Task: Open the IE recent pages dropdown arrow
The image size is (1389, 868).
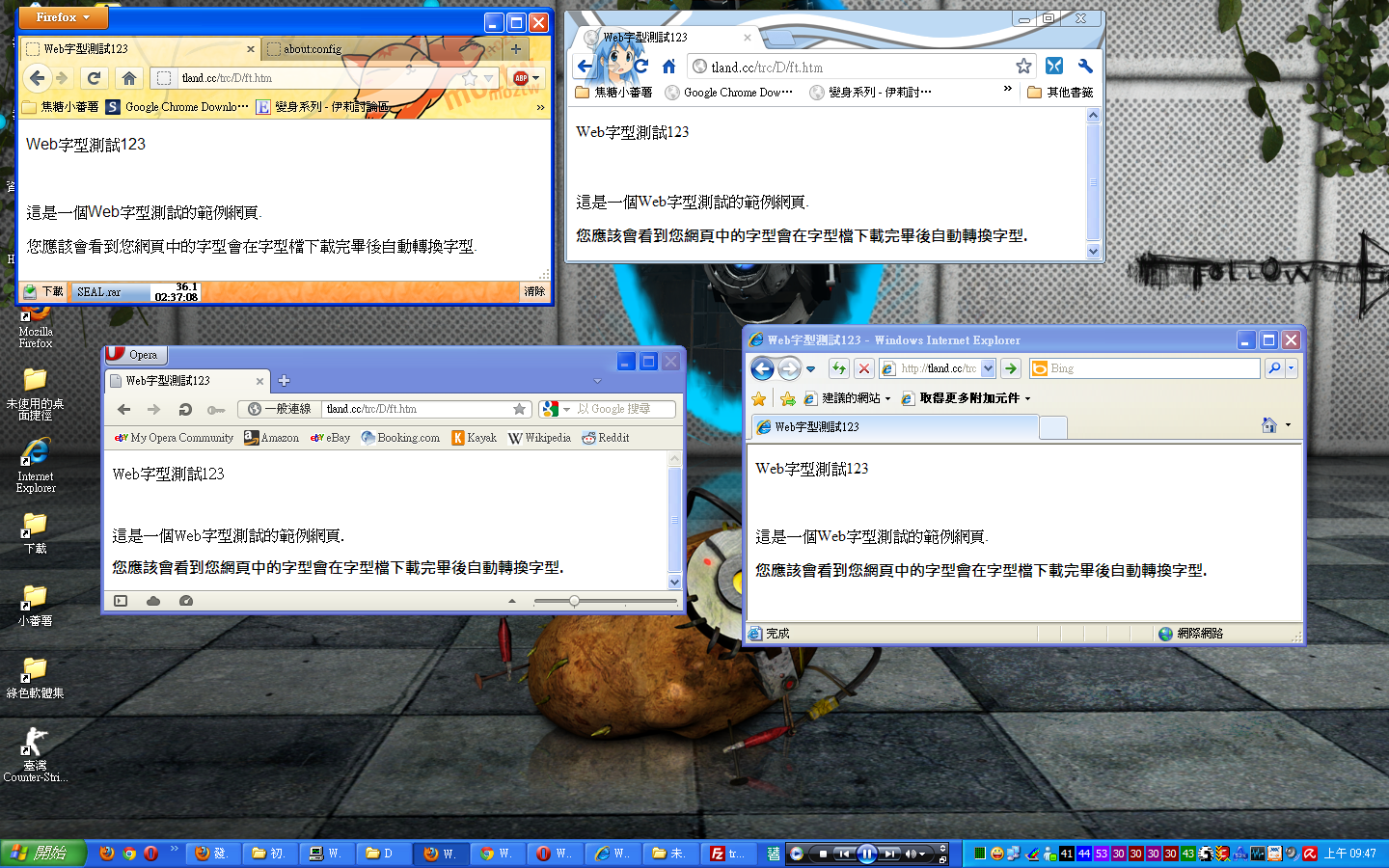Action: point(810,368)
